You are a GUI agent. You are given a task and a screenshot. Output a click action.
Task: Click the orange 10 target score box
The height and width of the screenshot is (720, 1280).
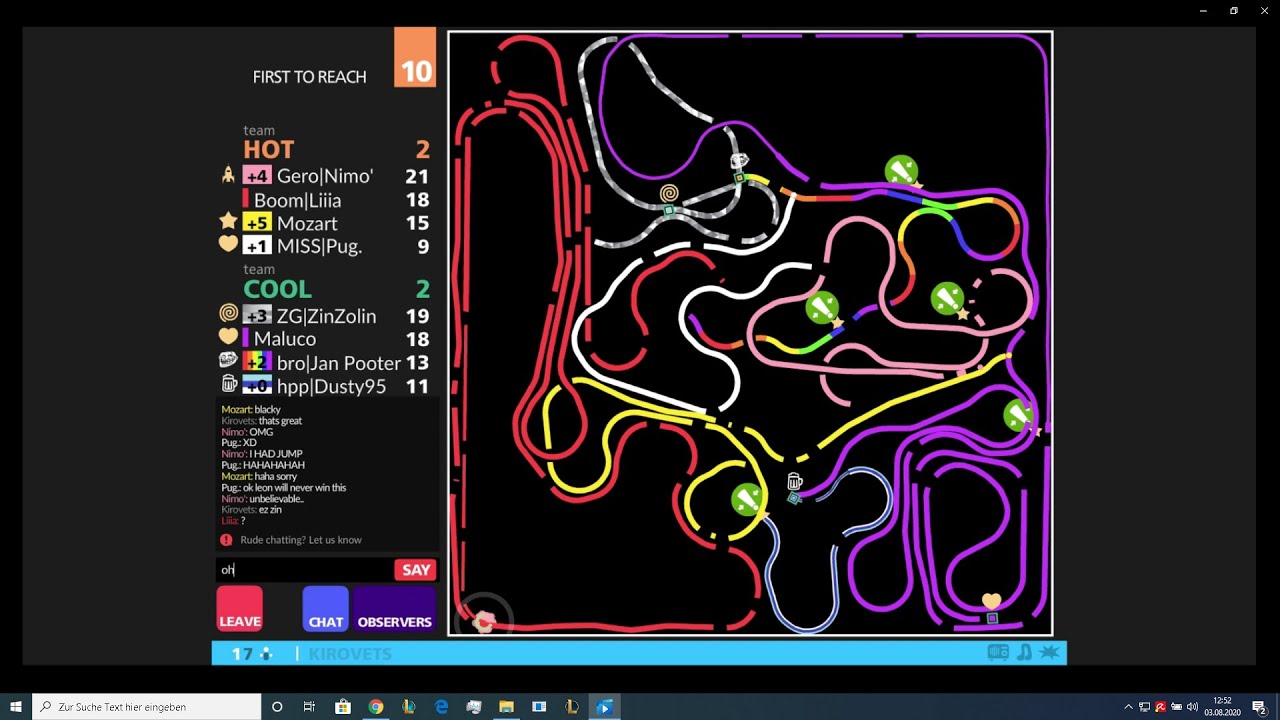click(415, 58)
